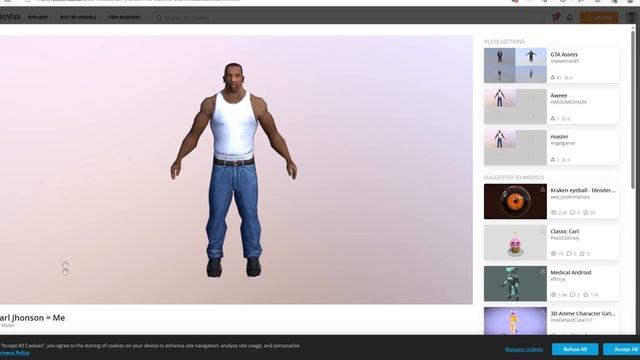Viewport: 640px width, 360px height.
Task: Click the views eye icon on Kraken eyeball
Action: [x=553, y=213]
